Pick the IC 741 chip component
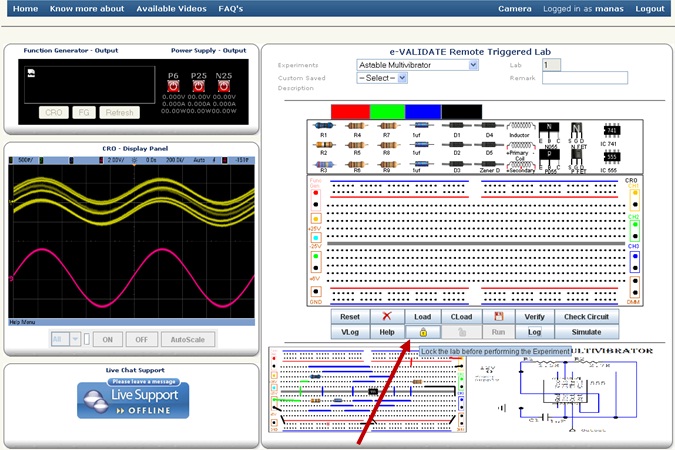The image size is (675, 450). (x=613, y=129)
